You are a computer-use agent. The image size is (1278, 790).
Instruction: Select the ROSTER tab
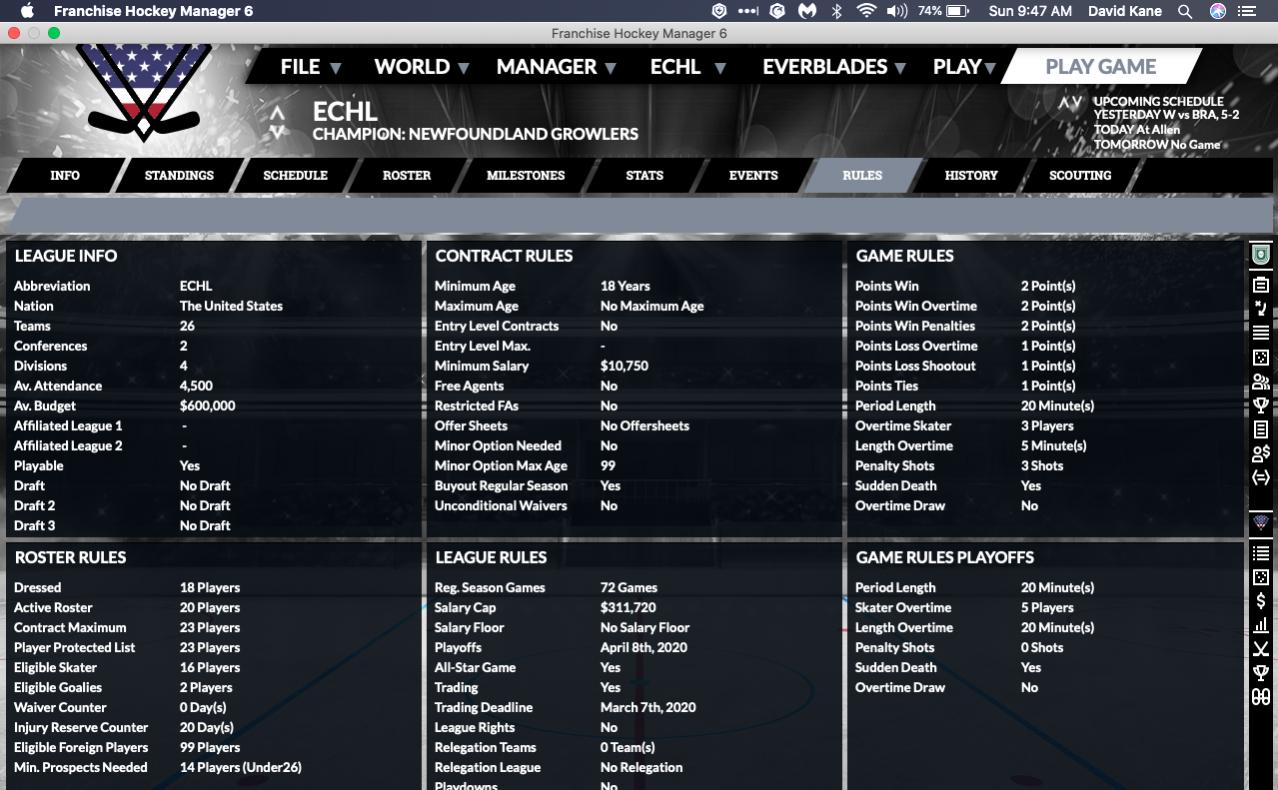pyautogui.click(x=406, y=175)
